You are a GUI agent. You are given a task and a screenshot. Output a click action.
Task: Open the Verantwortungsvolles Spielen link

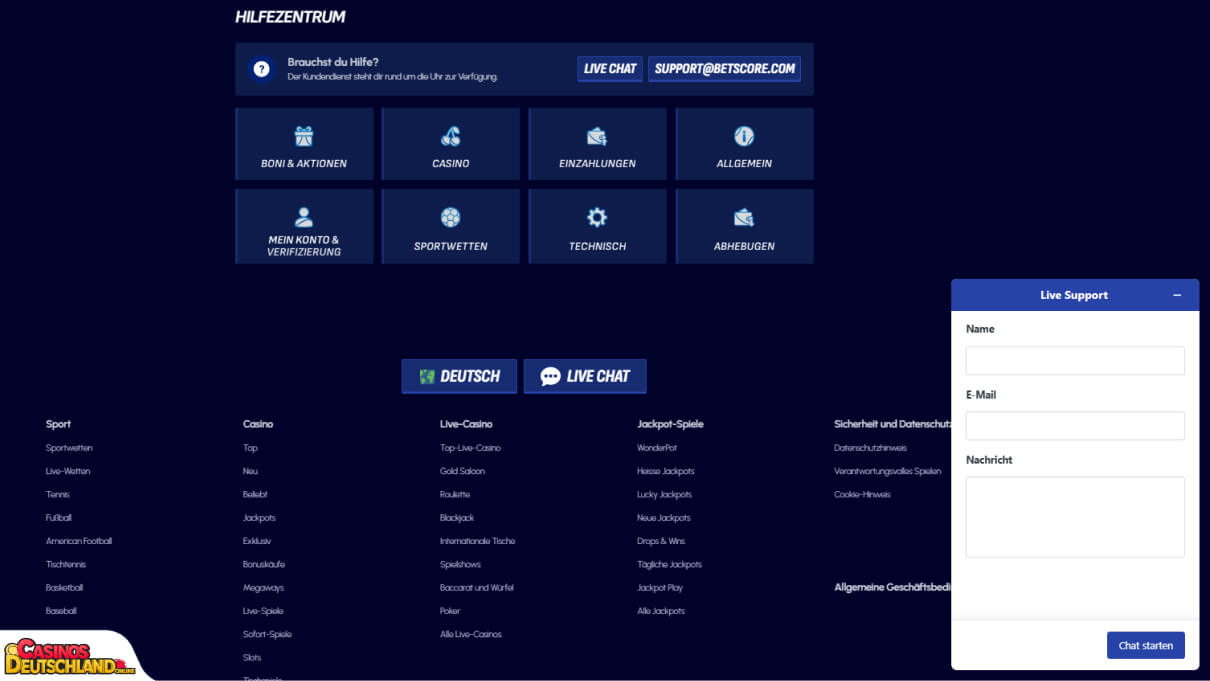[x=888, y=471]
